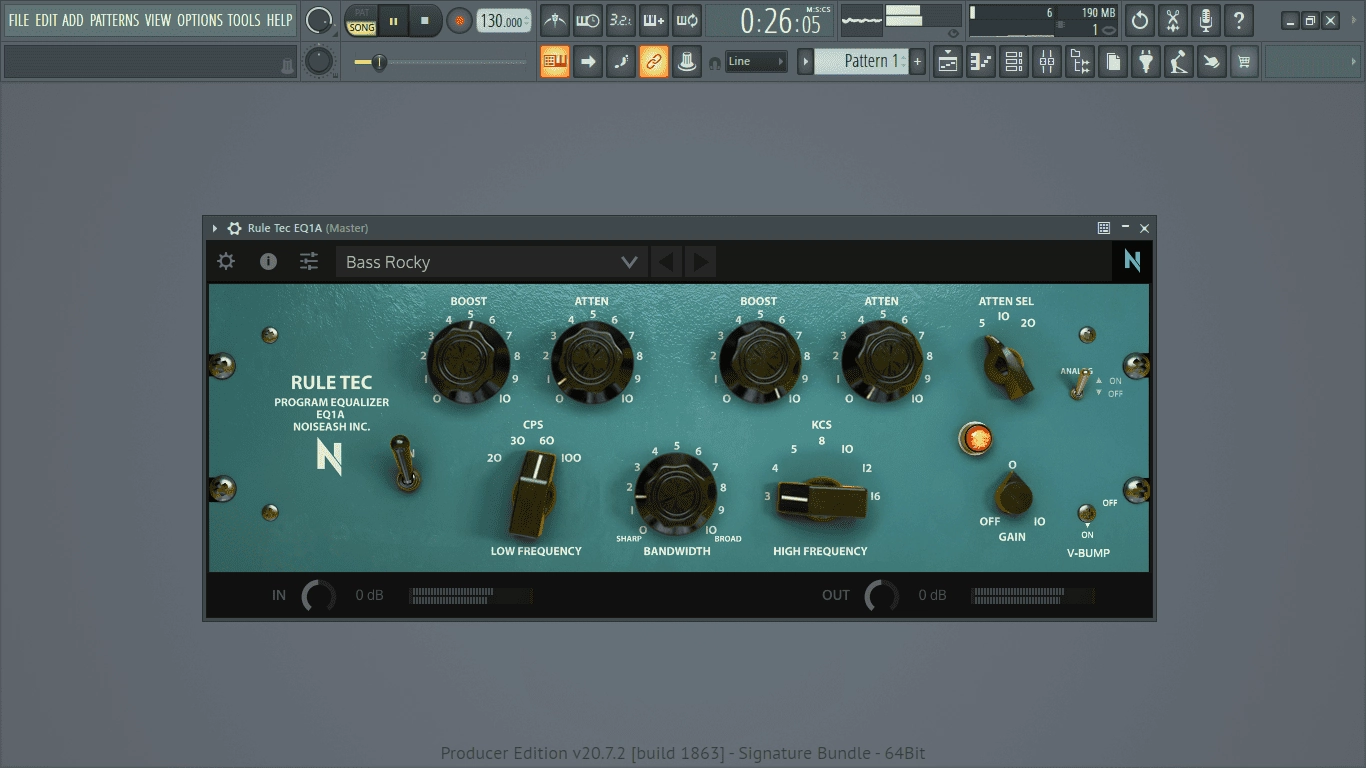Open the VIEW menu

click(x=158, y=20)
